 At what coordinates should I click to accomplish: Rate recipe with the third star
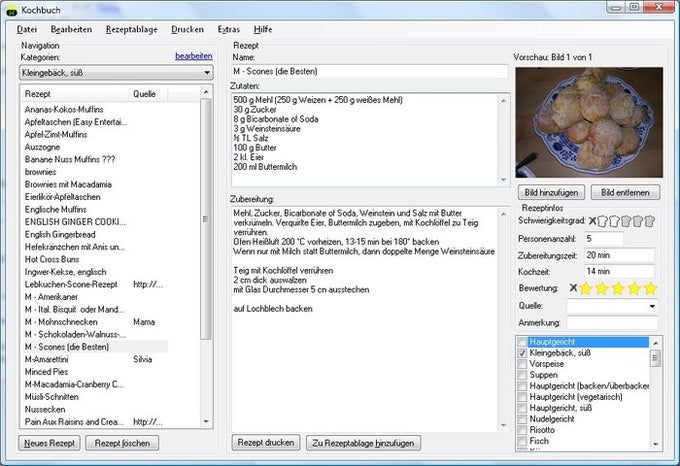coord(618,288)
